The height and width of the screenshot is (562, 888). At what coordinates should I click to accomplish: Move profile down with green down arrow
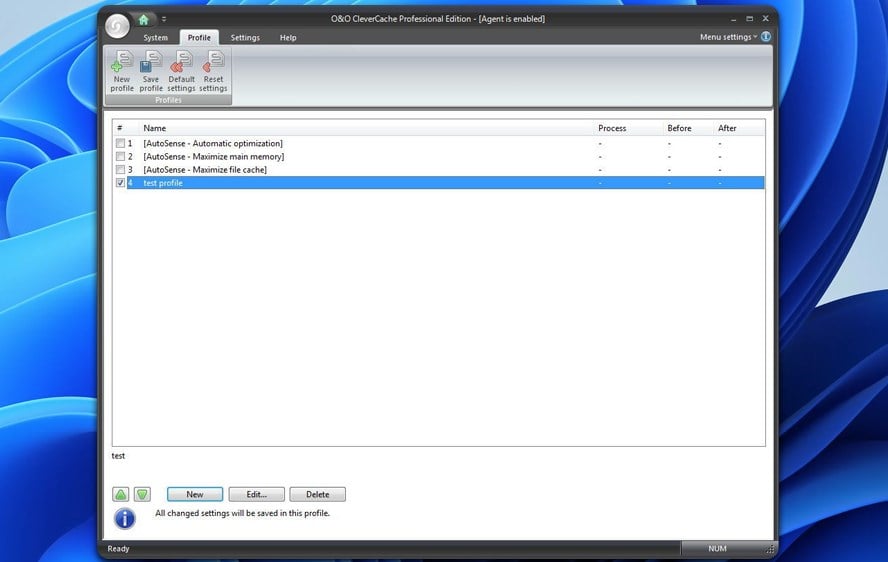pyautogui.click(x=142, y=495)
